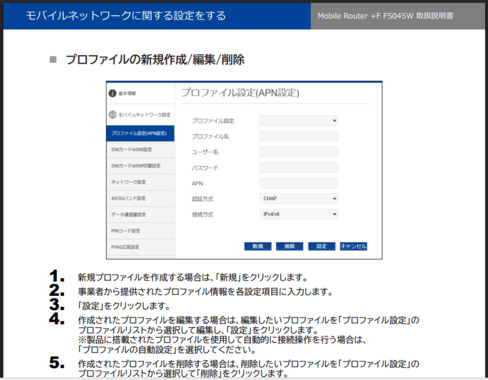
Task: Open the SIMカード/eSIM切替設定 sidebar item
Action: pyautogui.click(x=140, y=166)
